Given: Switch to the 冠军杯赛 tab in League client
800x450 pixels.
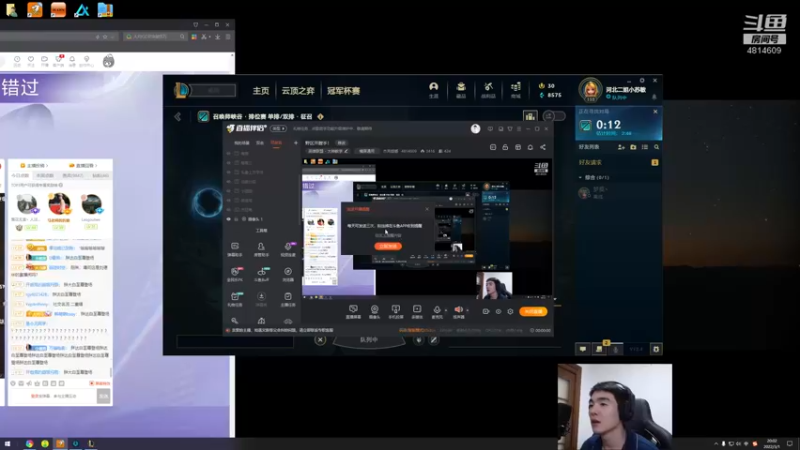Looking at the screenshot, I should (343, 91).
